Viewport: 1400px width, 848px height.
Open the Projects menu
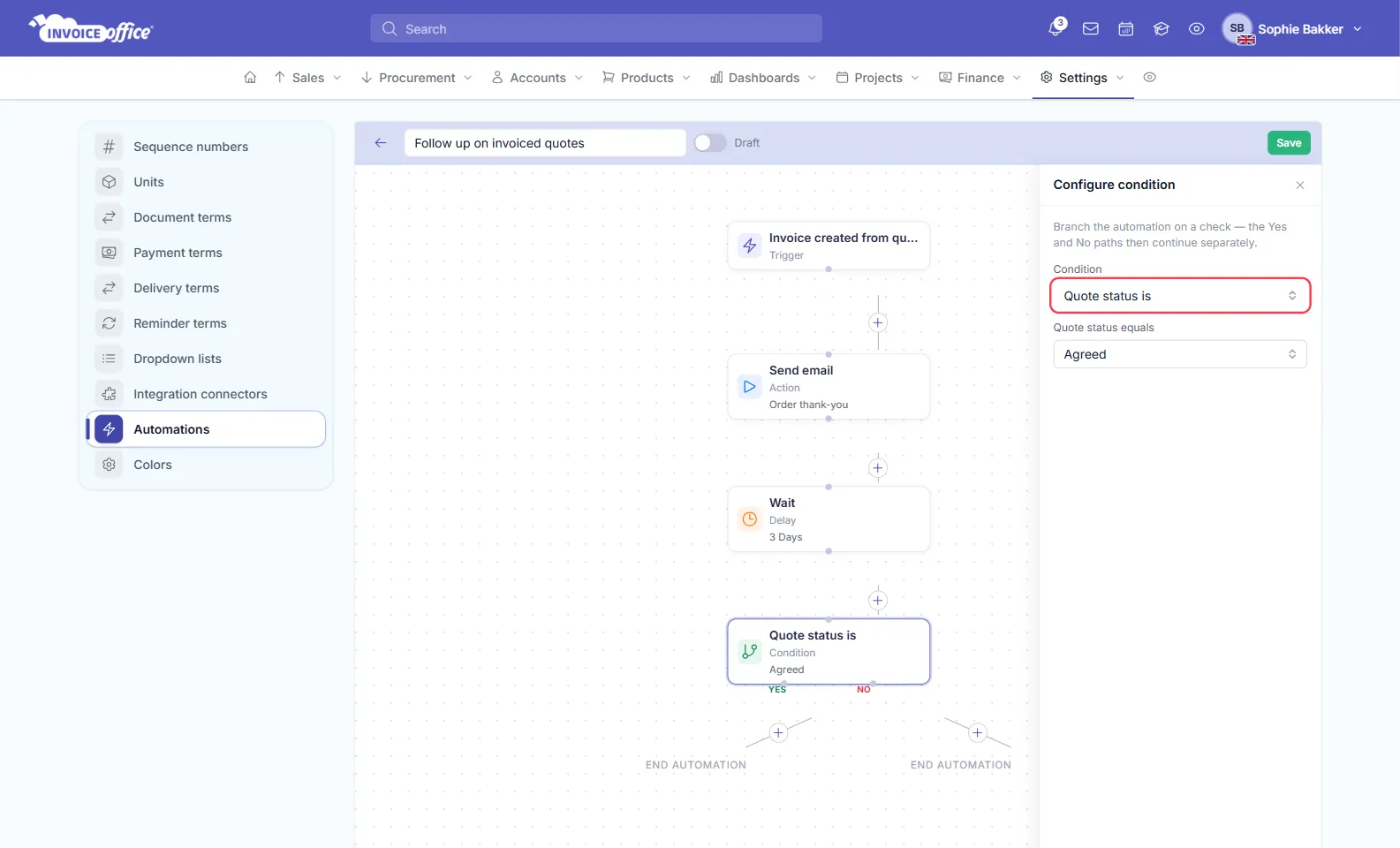click(877, 77)
